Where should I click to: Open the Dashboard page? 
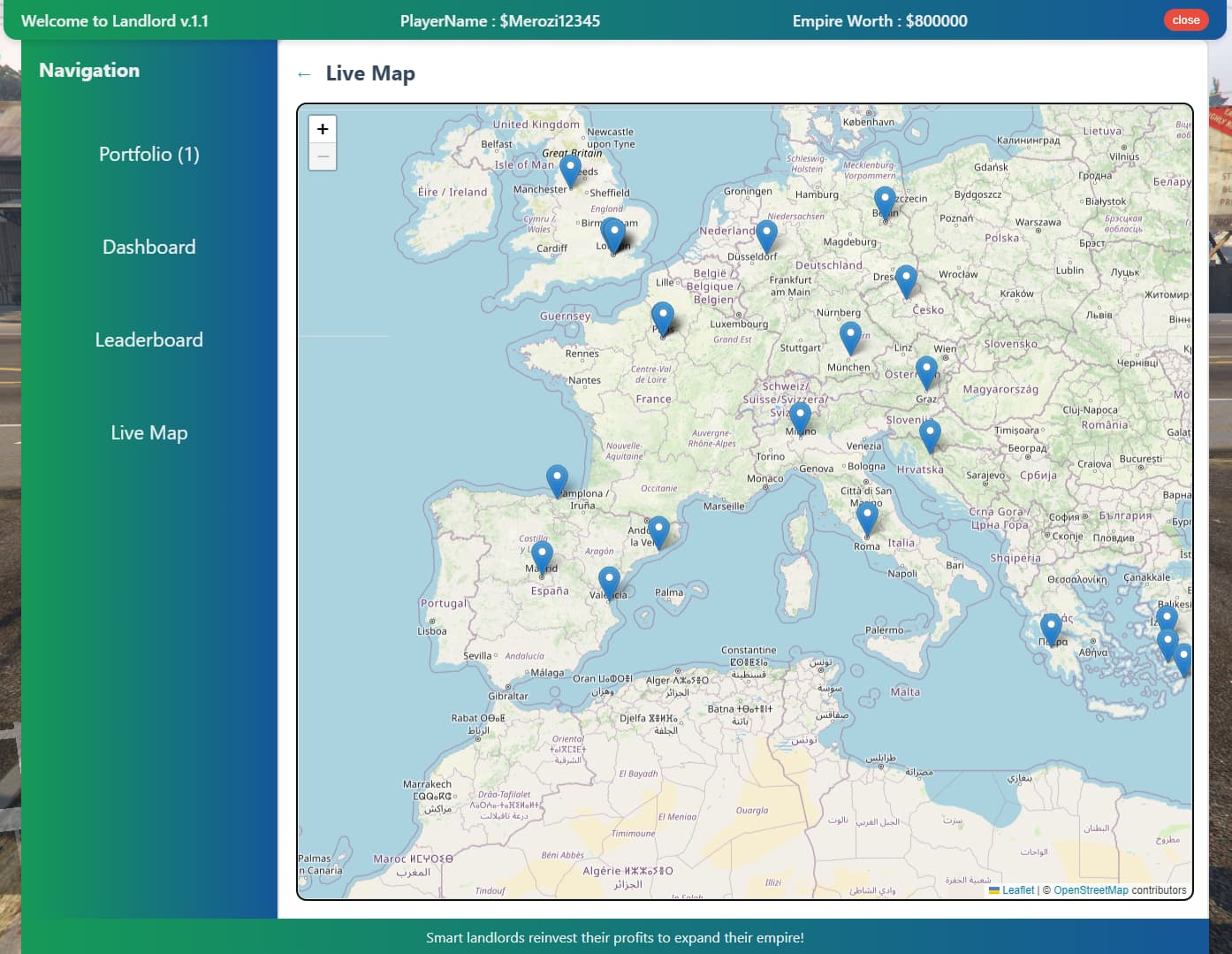point(149,248)
